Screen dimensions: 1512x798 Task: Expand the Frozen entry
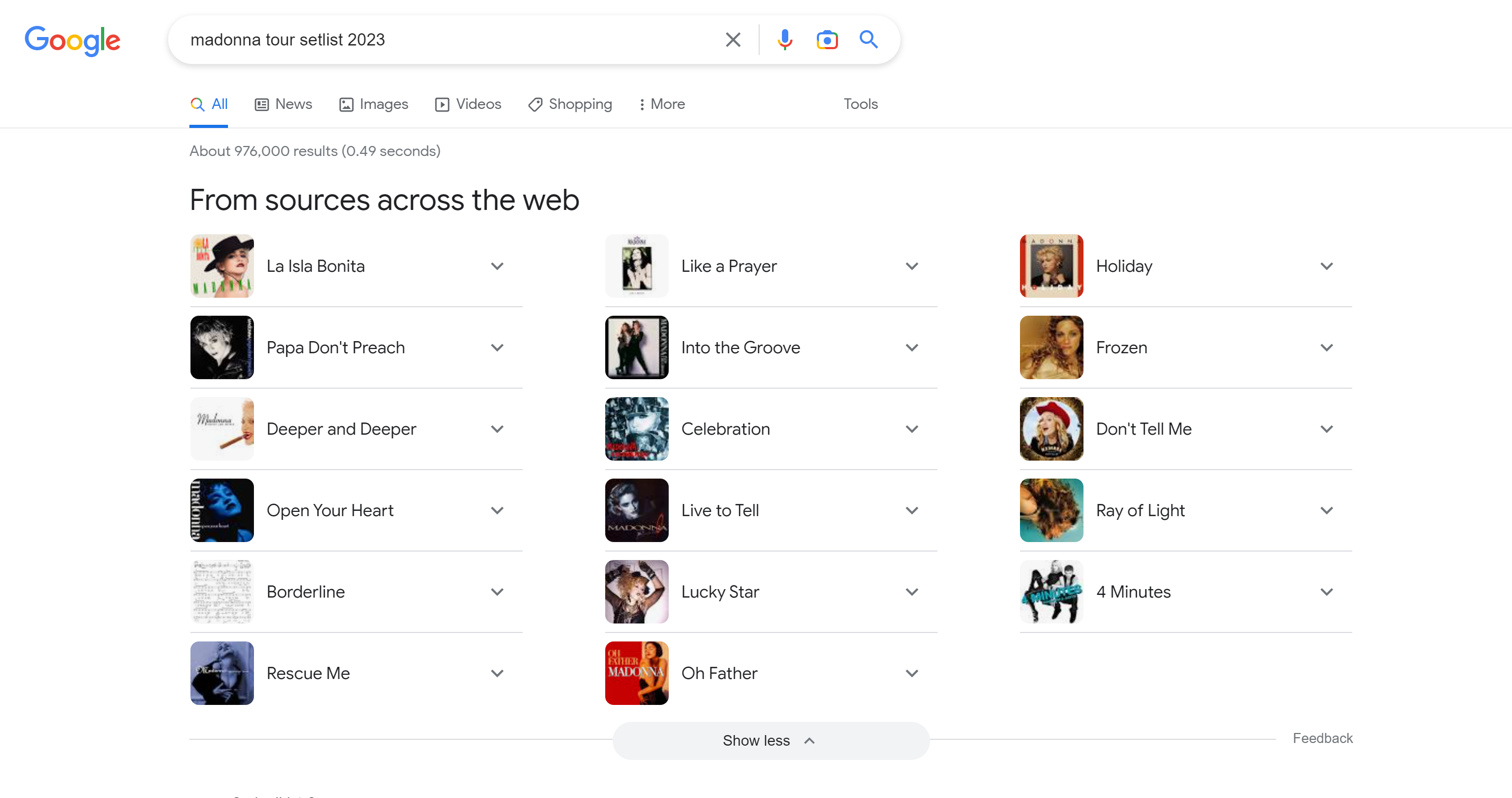pyautogui.click(x=1327, y=348)
